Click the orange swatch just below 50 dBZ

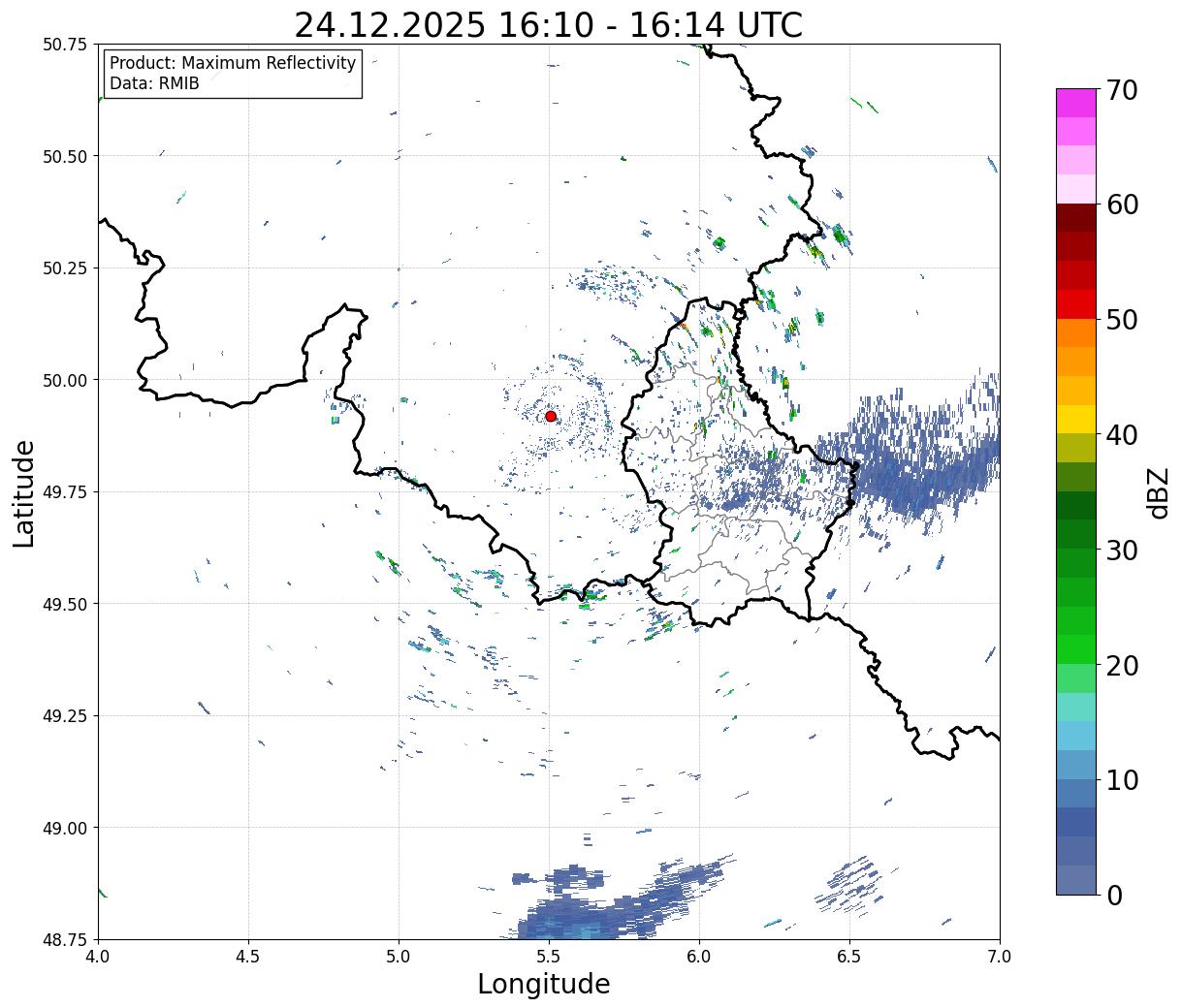click(1076, 332)
